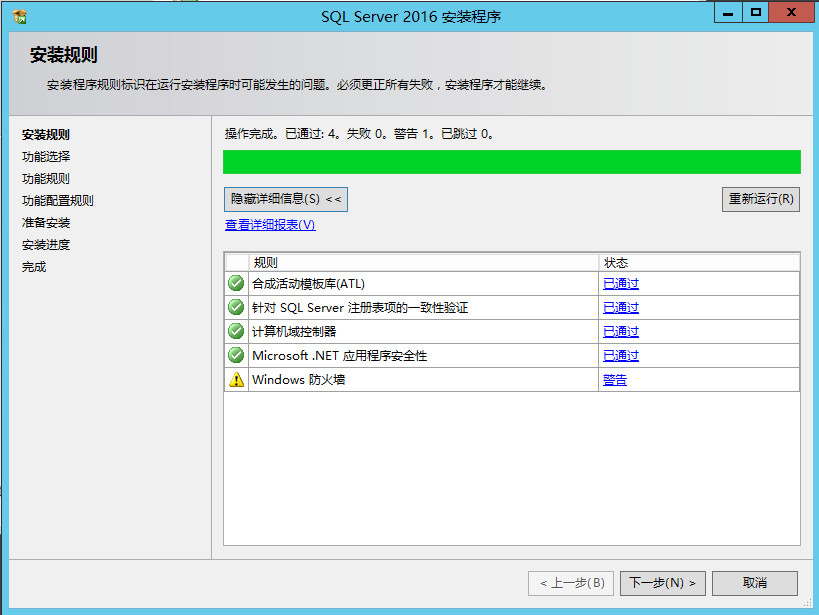Screen dimensions: 819x615
Task: Close the SQL Server 2016 setup window
Action: point(791,13)
